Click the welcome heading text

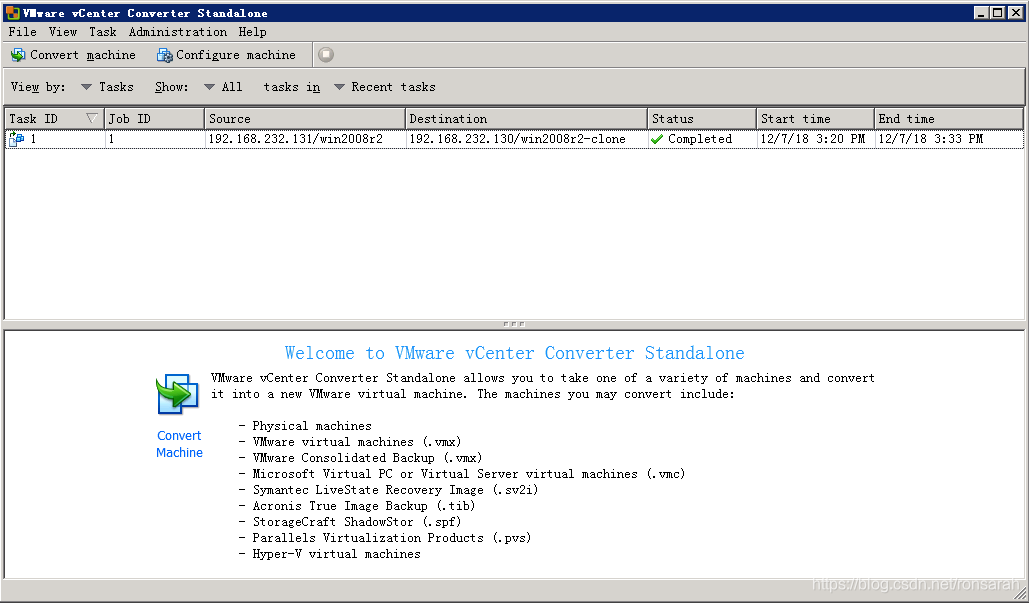click(x=514, y=353)
